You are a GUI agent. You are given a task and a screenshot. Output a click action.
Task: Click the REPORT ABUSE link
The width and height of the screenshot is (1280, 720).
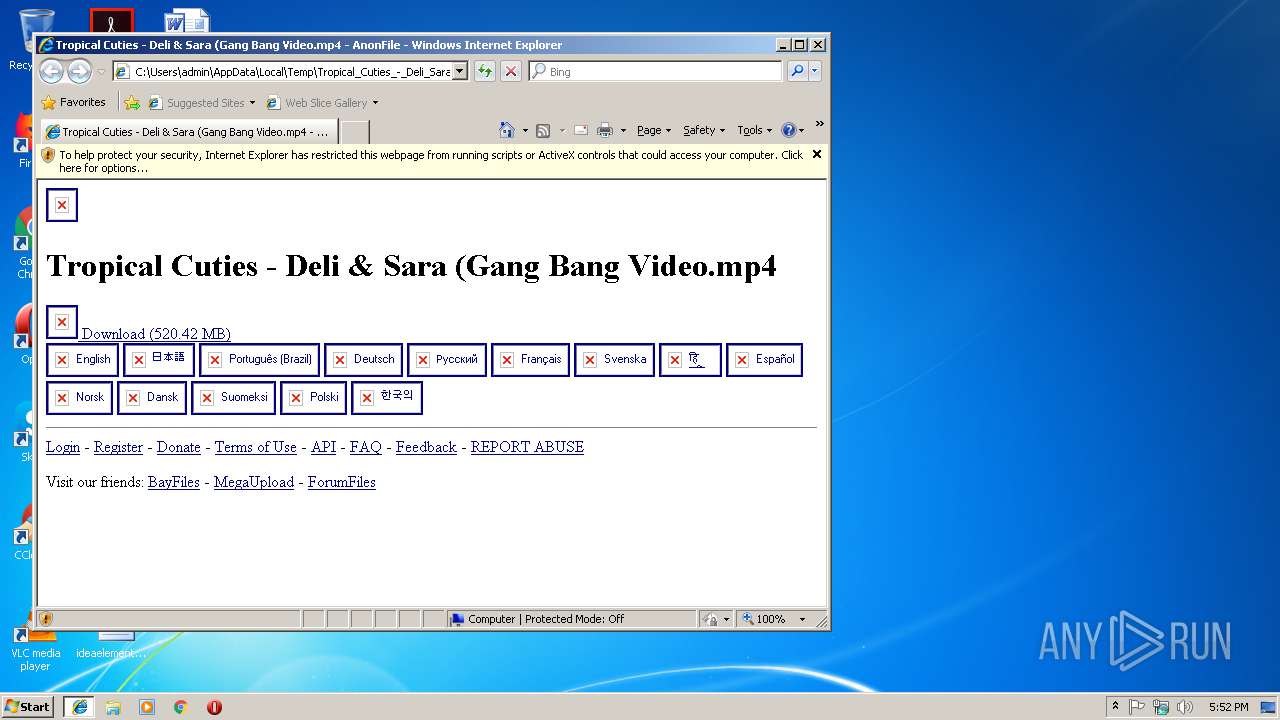pos(527,447)
